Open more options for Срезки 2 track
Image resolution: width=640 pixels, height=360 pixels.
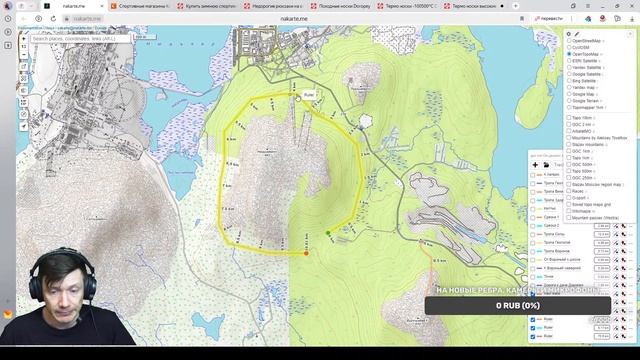pos(631,226)
